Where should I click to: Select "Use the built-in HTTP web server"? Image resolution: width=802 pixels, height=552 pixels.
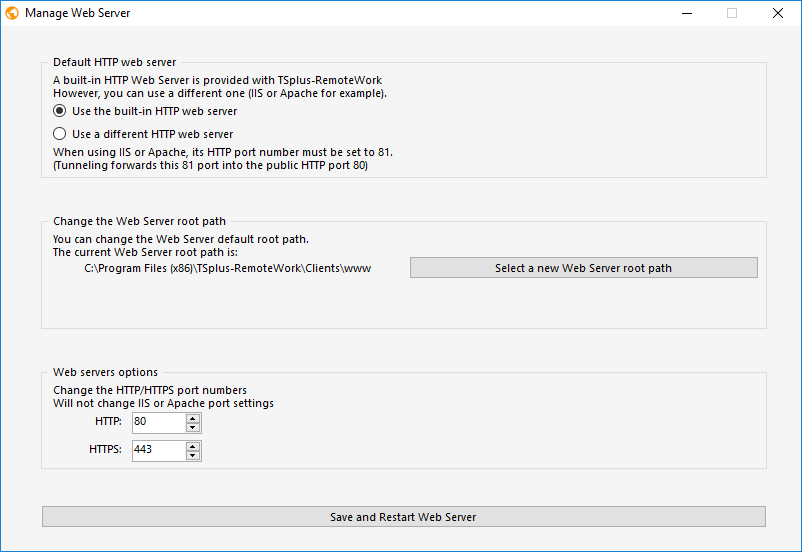[x=59, y=111]
